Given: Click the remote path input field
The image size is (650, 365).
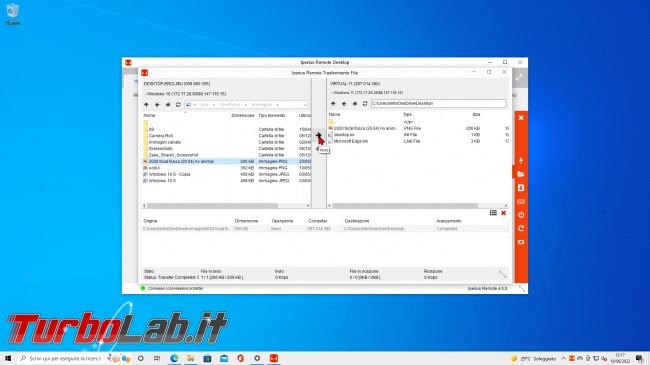Looking at the screenshot, I should (438, 103).
